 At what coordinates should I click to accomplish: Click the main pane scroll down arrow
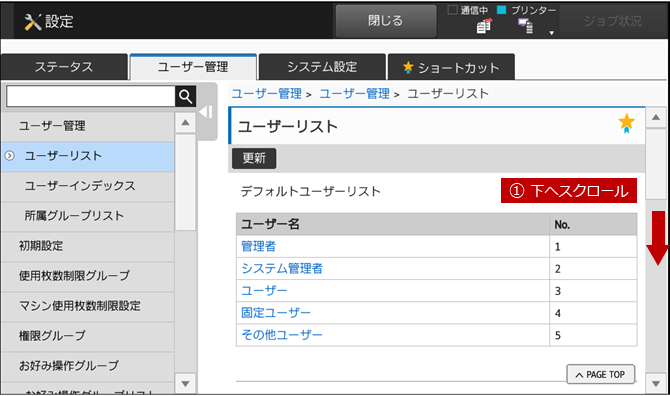point(655,384)
